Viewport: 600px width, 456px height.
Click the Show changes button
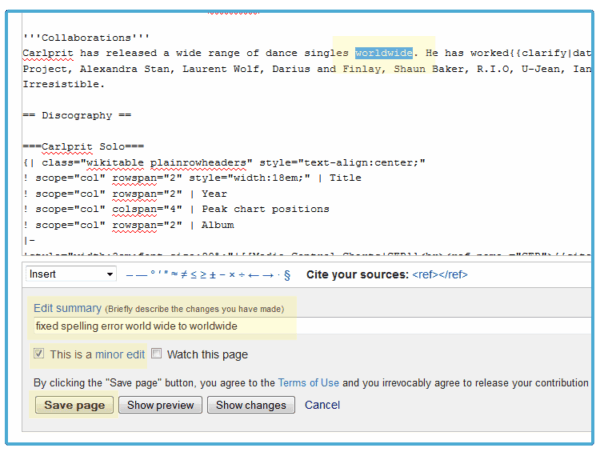click(x=251, y=405)
